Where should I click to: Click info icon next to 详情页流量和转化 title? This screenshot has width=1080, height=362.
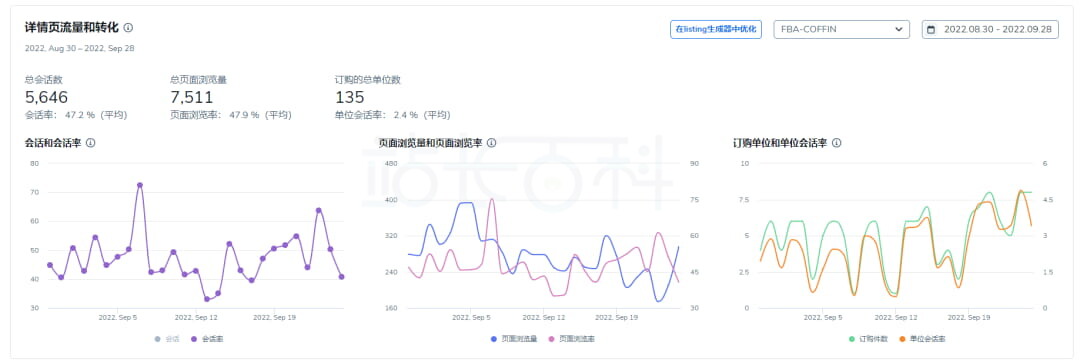click(x=128, y=28)
